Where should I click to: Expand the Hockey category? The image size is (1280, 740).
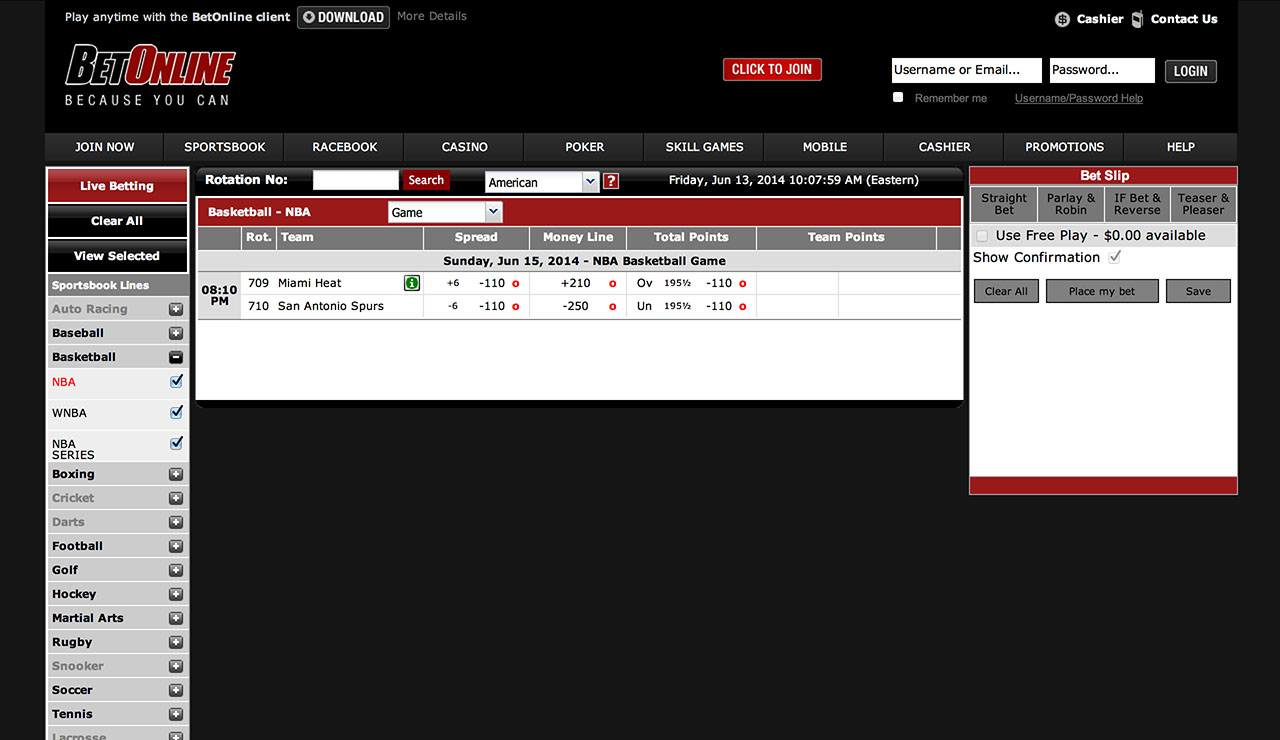(x=176, y=594)
